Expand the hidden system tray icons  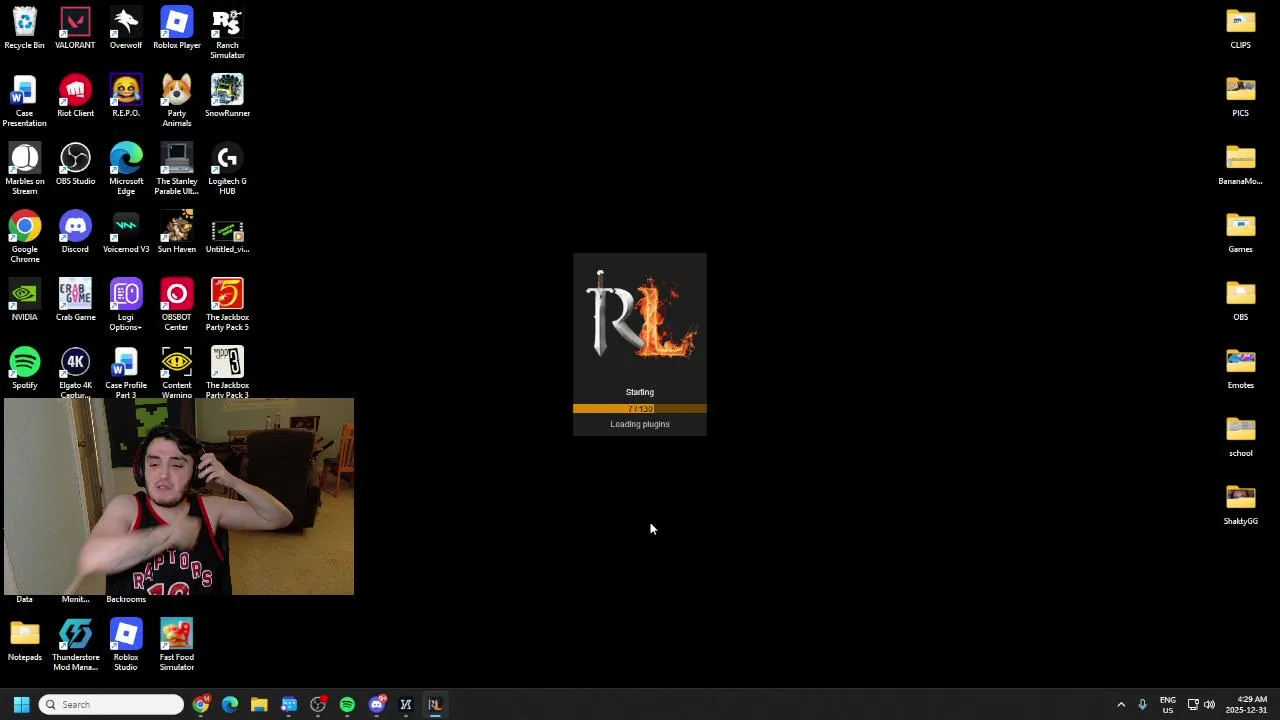[x=1121, y=705]
